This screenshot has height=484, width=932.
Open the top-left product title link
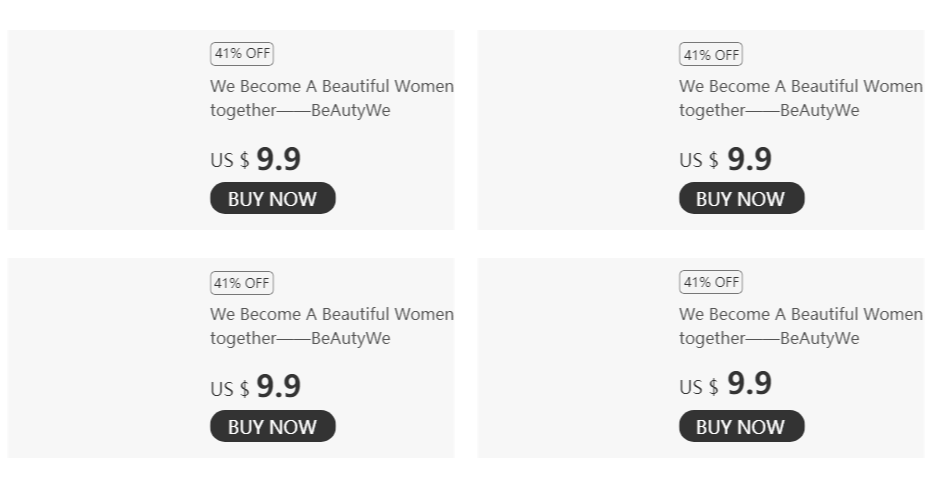point(331,98)
